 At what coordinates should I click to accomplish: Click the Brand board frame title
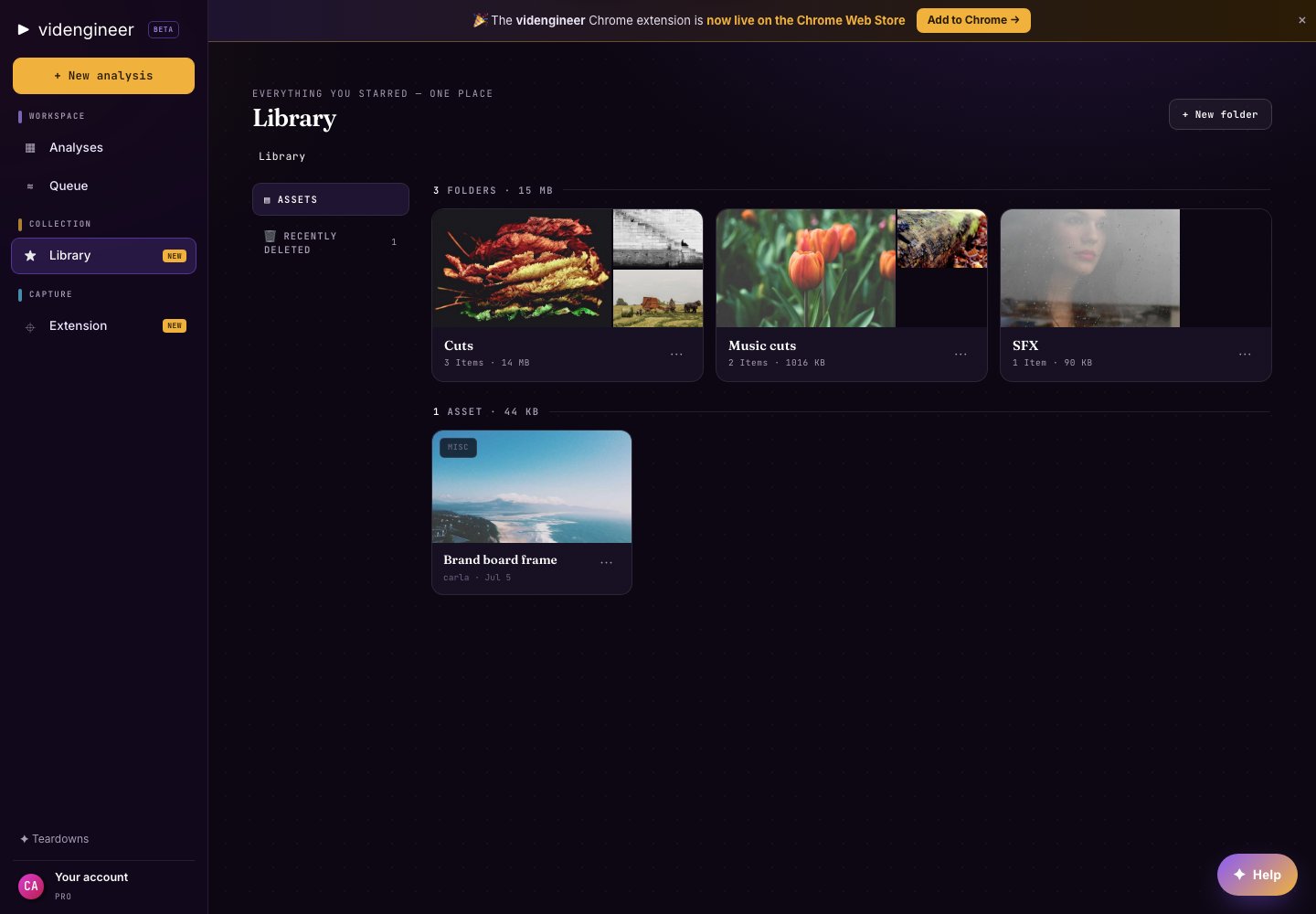[500, 559]
